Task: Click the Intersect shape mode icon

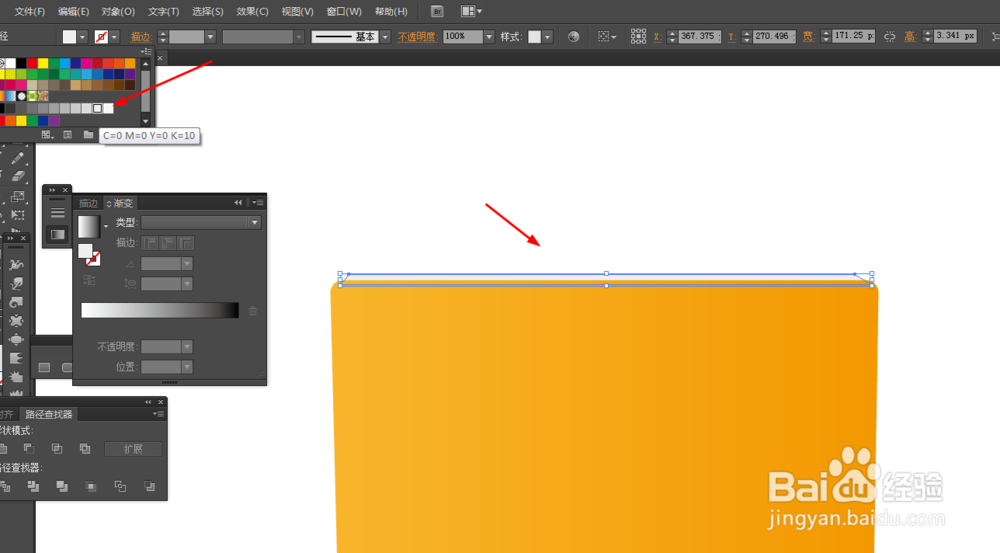Action: [57, 448]
